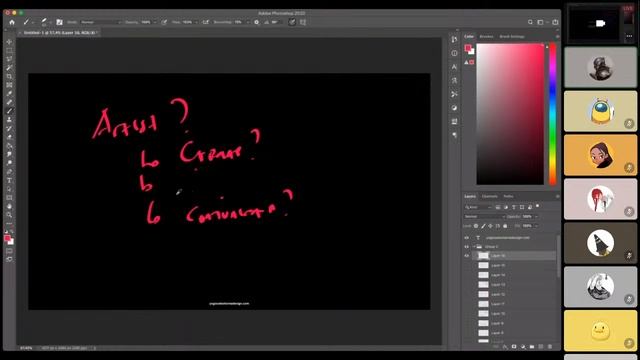640x360 pixels.
Task: Toggle symmetry paint options butterfly icon
Action: 303,22
